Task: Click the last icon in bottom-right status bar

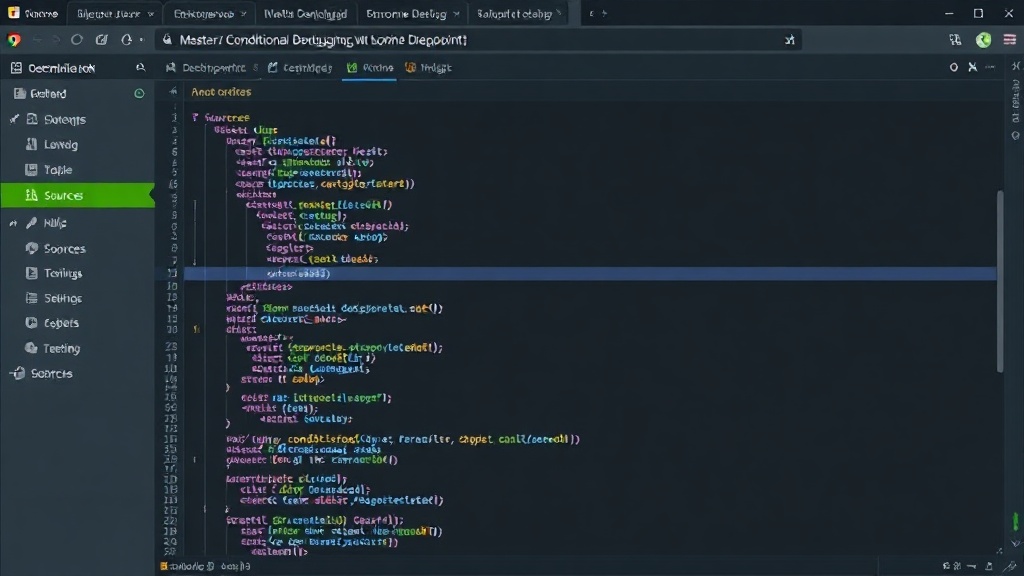Action: (1011, 566)
